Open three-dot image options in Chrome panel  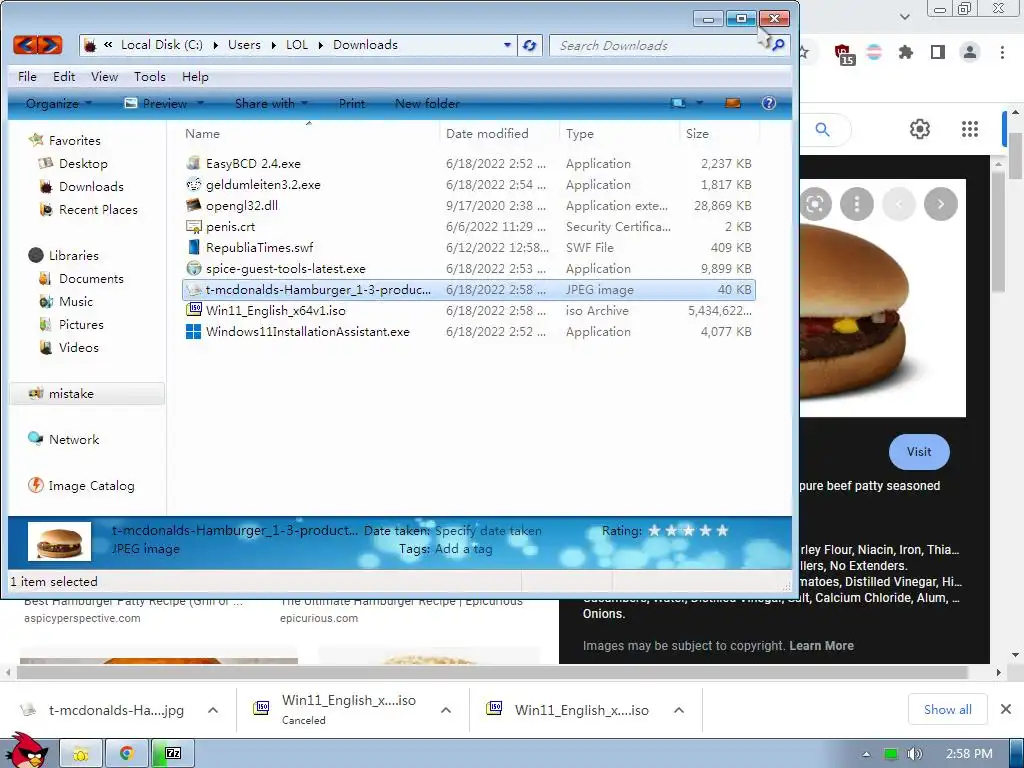tap(857, 204)
